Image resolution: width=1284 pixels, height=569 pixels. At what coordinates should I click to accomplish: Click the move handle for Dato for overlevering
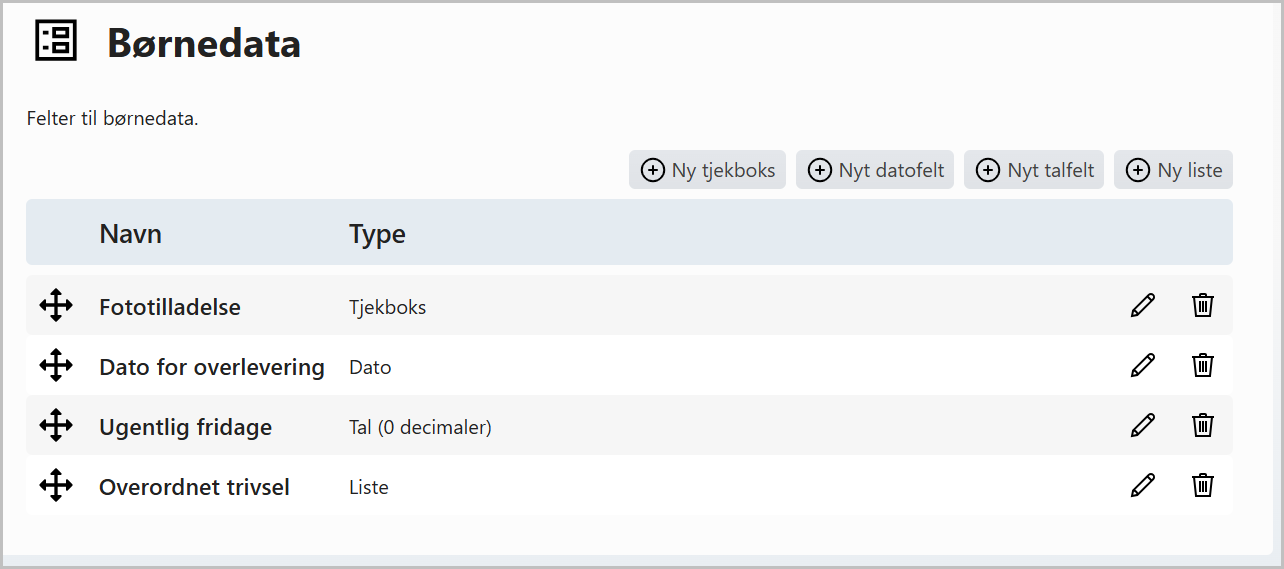[x=56, y=365]
